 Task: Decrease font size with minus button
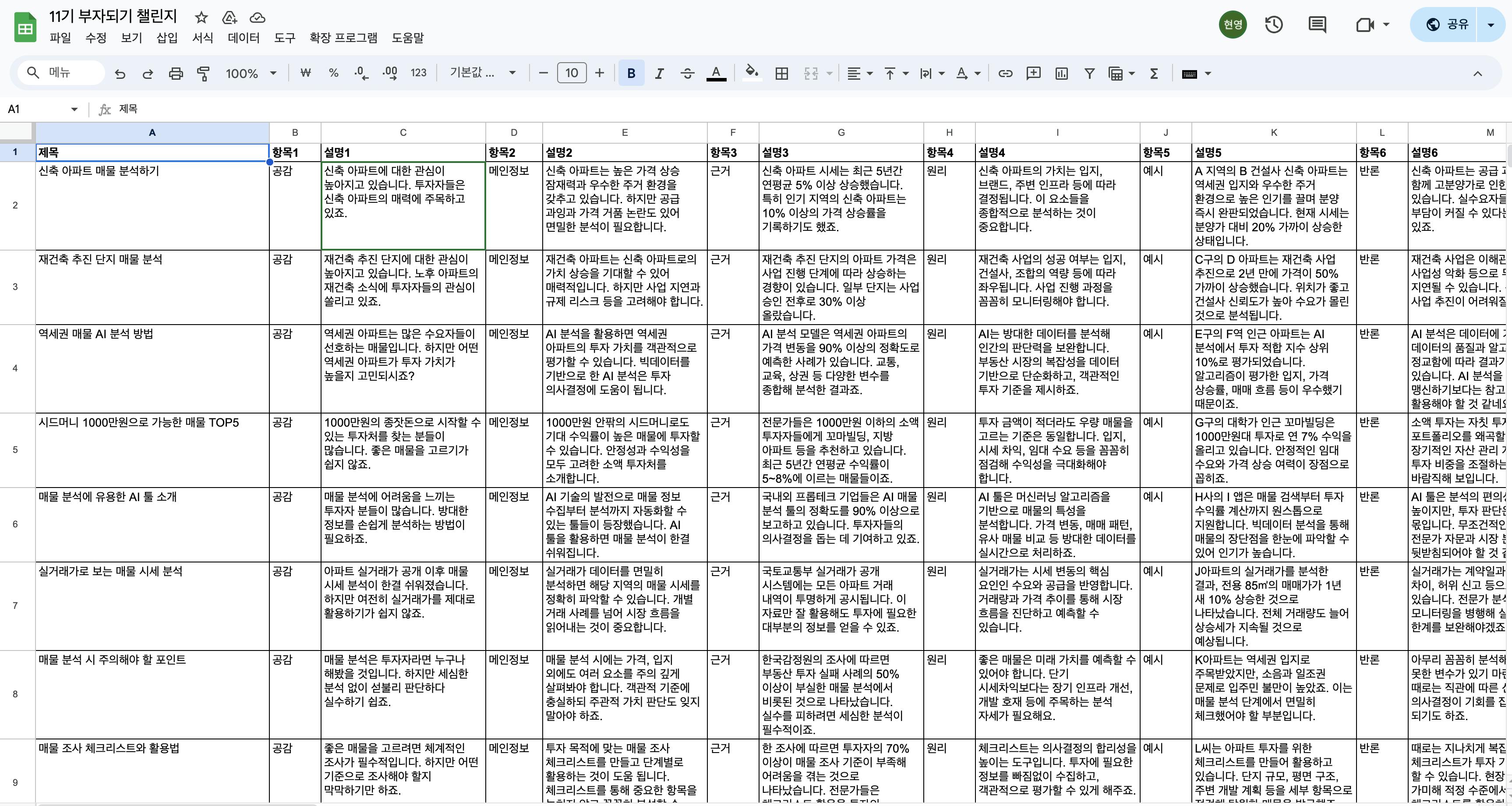coord(544,74)
